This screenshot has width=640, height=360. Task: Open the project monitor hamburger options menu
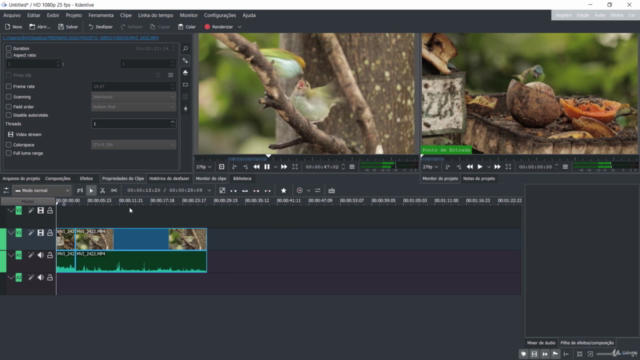[x=565, y=167]
